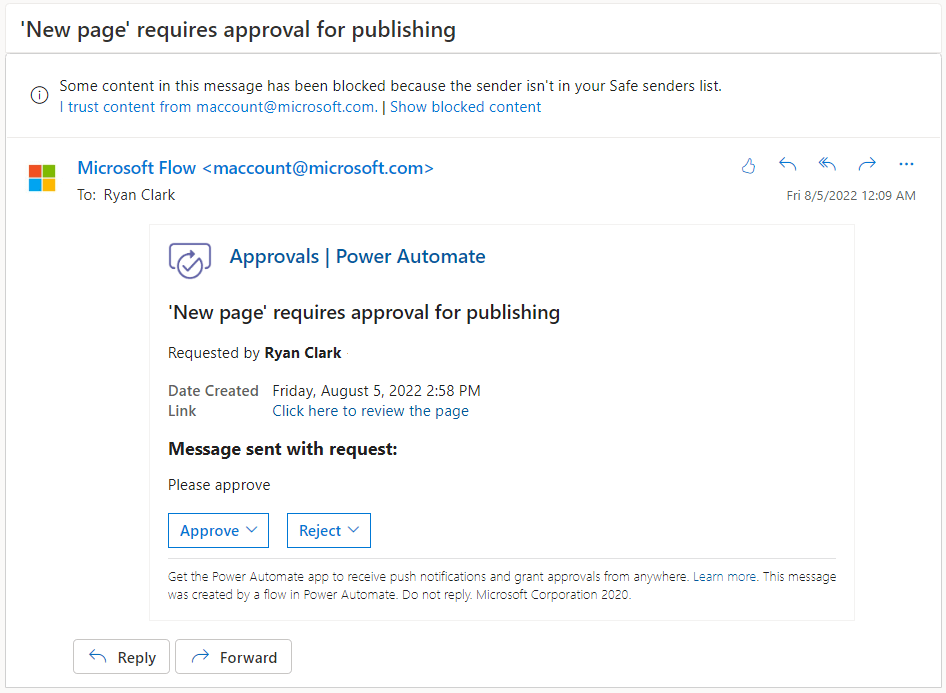Click the Like thumbs-up icon
The height and width of the screenshot is (693, 946).
748,165
